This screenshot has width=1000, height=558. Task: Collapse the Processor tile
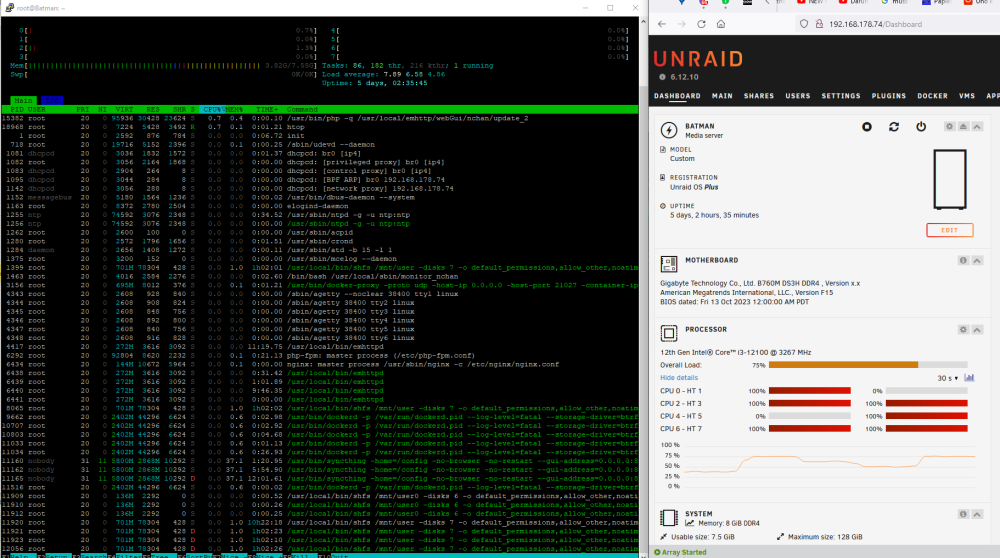tap(977, 330)
